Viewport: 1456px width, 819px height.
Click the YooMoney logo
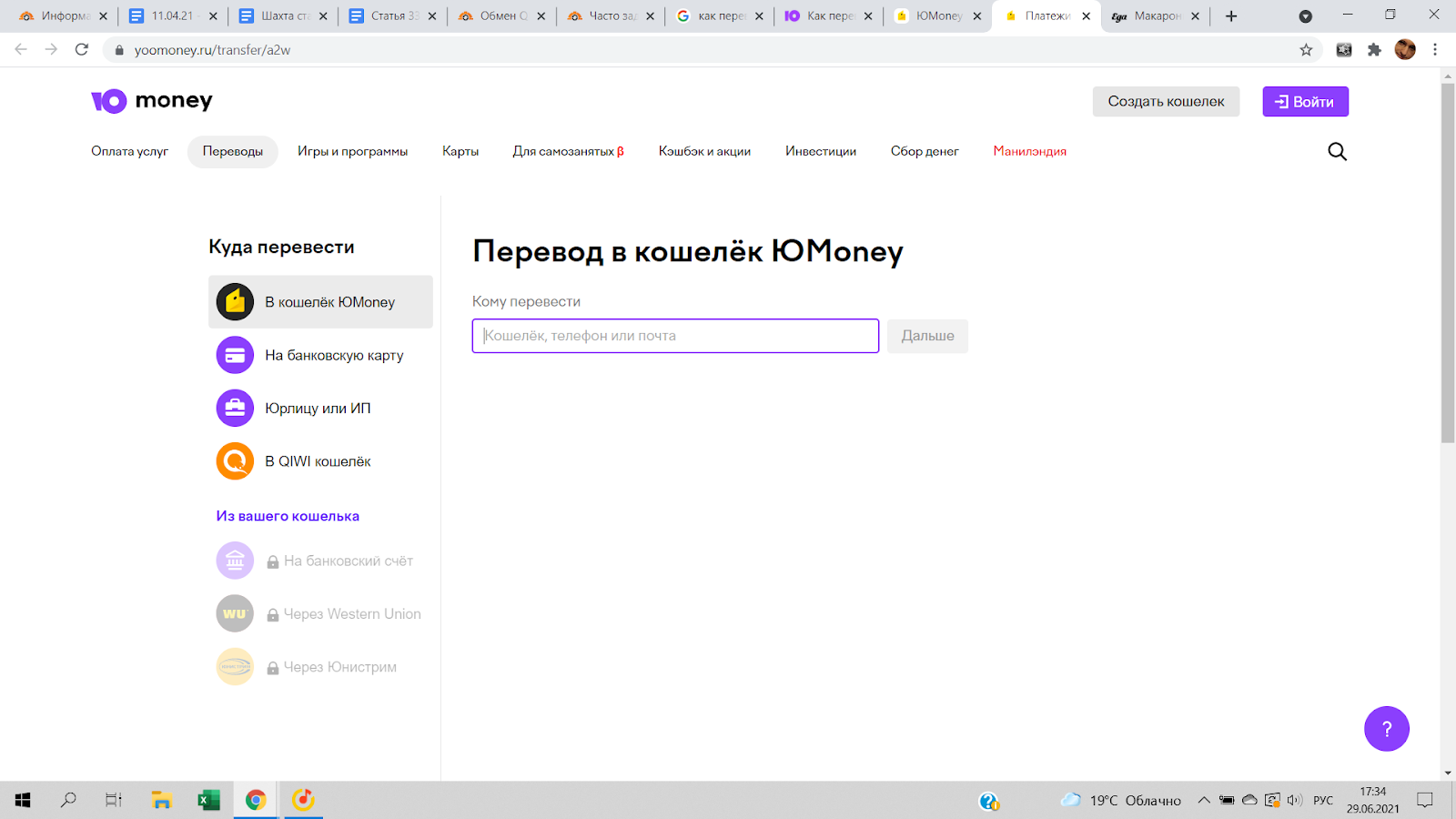pos(152,101)
